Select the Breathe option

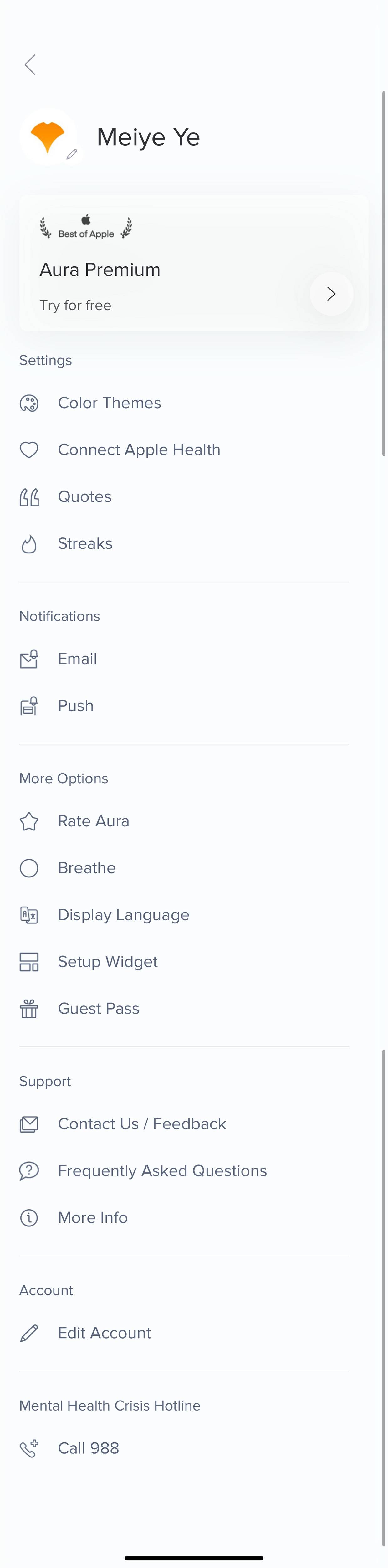[x=184, y=868]
